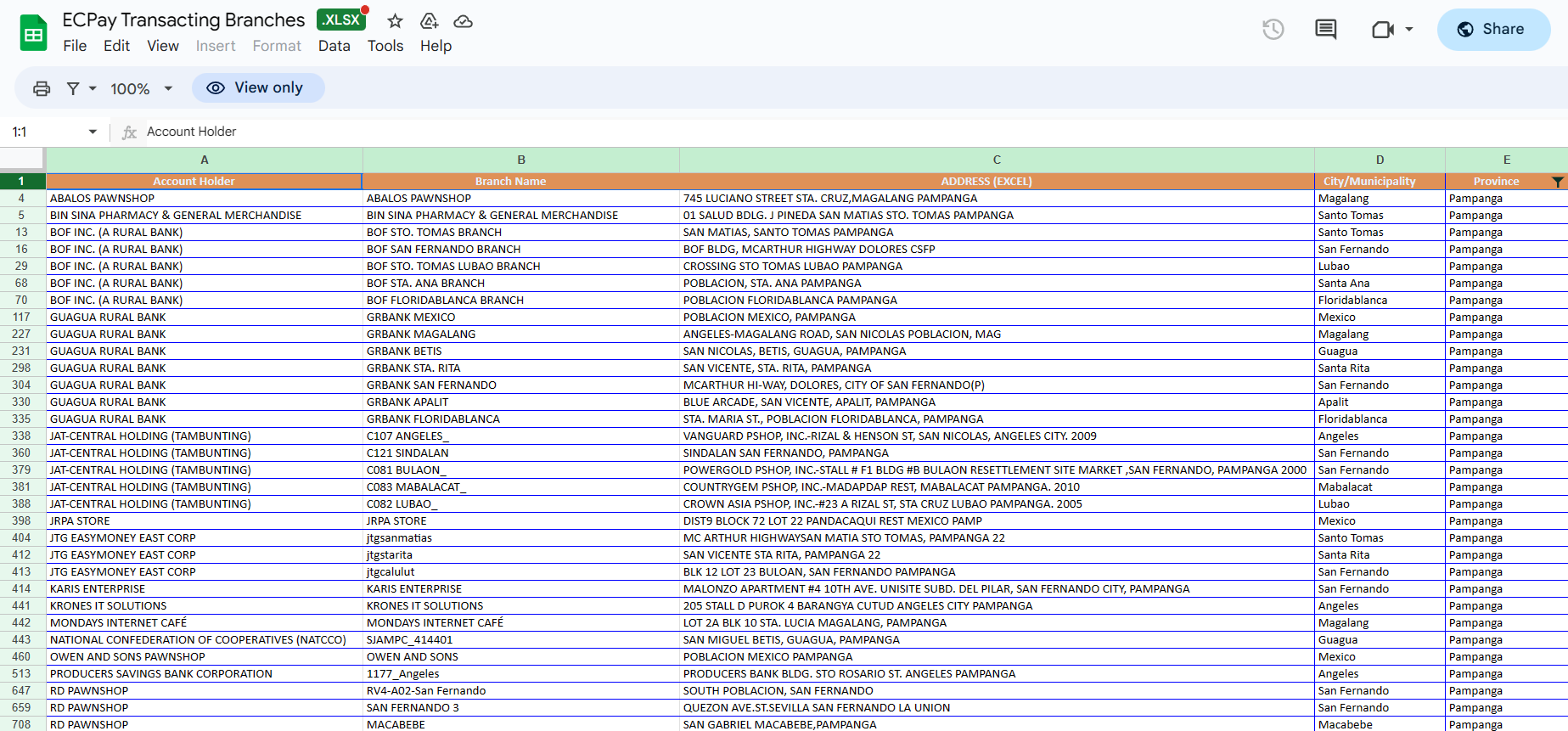
Task: Expand the meeting camera options arrow
Action: click(1409, 30)
